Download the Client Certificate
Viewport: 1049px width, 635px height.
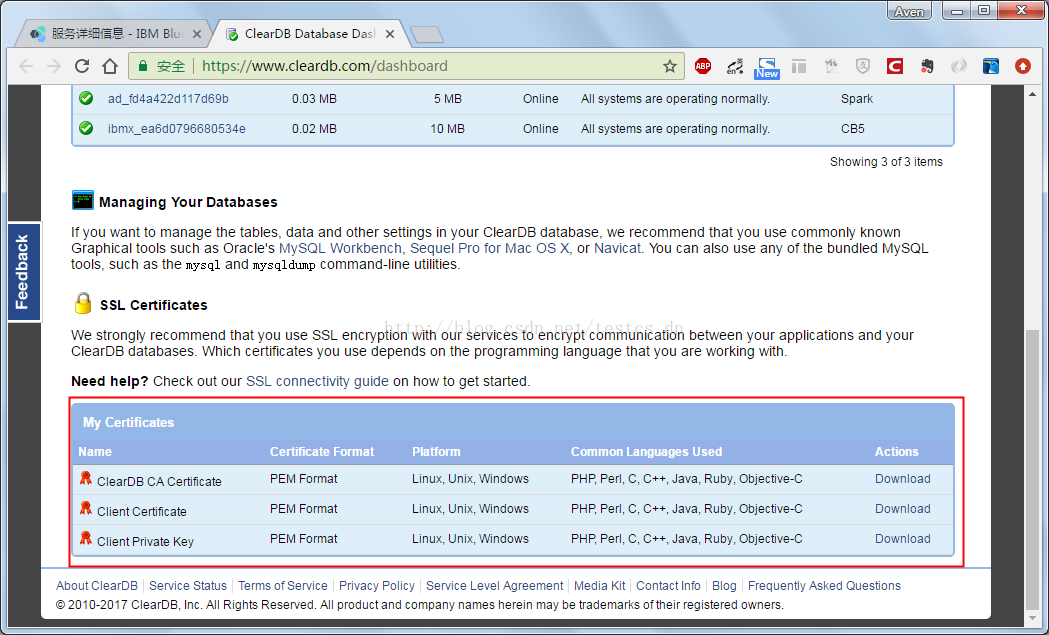pos(902,509)
